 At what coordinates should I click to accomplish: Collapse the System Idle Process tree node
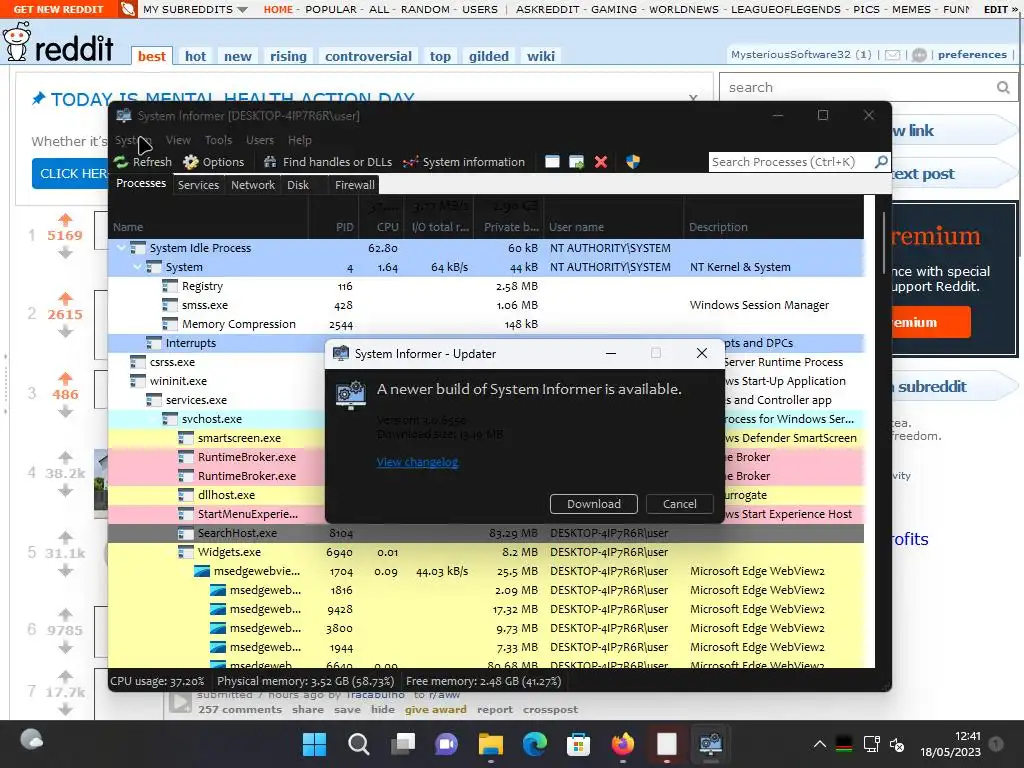click(121, 248)
